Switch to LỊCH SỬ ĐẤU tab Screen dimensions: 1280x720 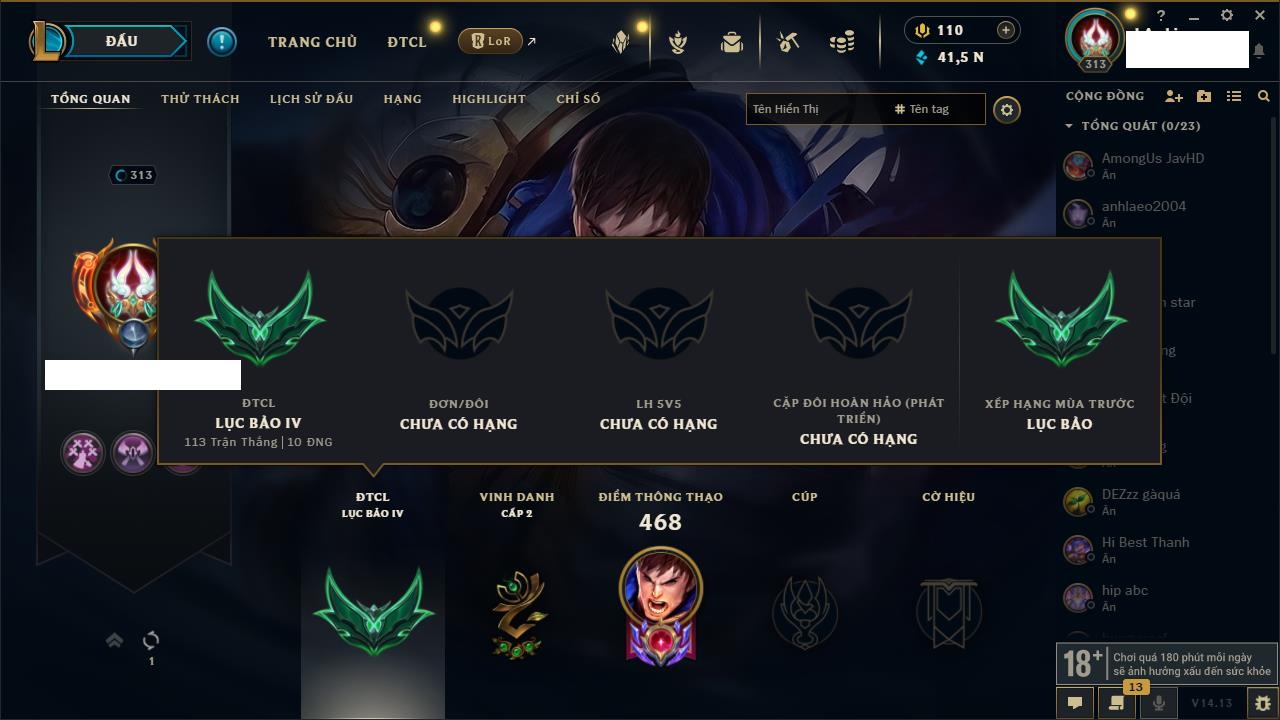tap(311, 99)
